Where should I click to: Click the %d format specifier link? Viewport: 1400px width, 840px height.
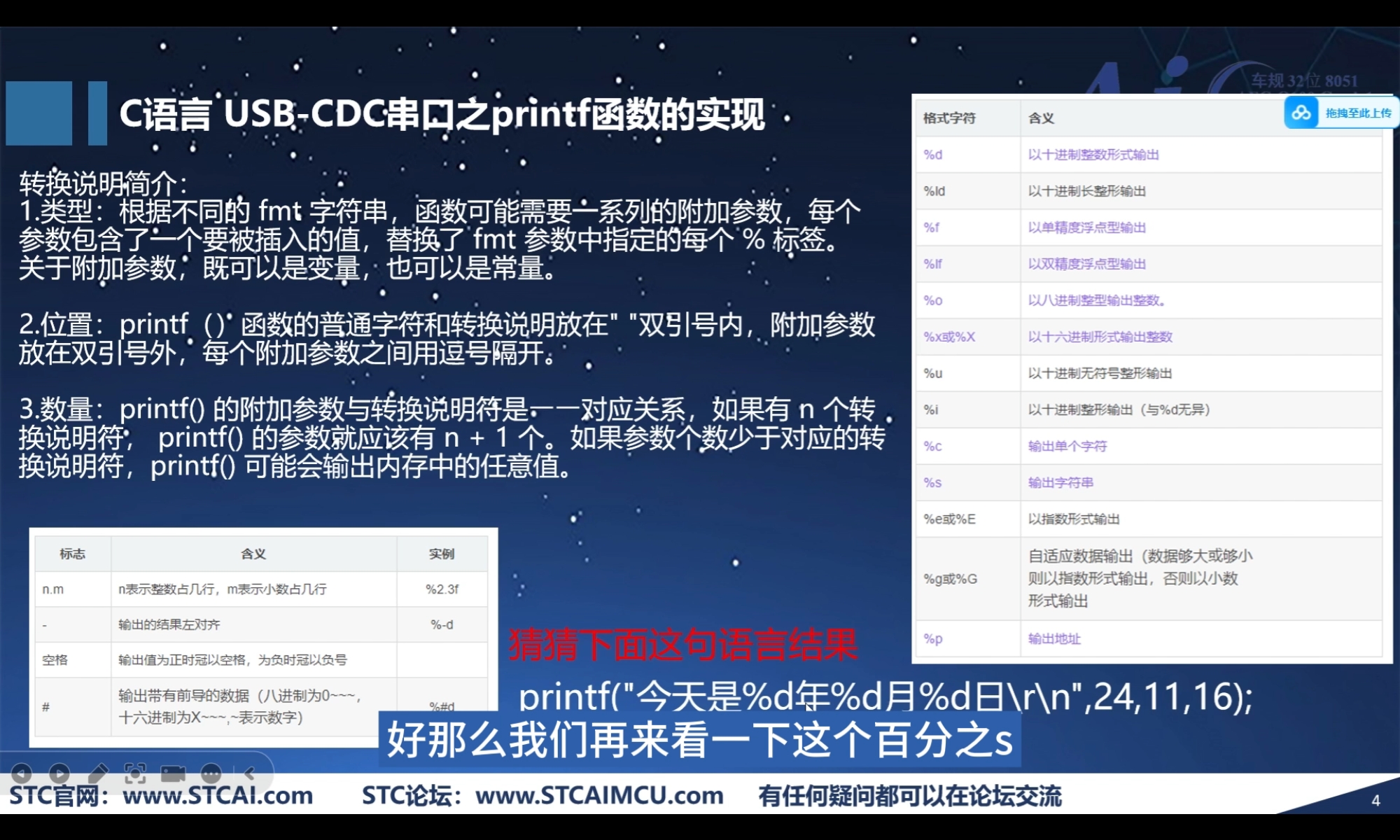[932, 155]
